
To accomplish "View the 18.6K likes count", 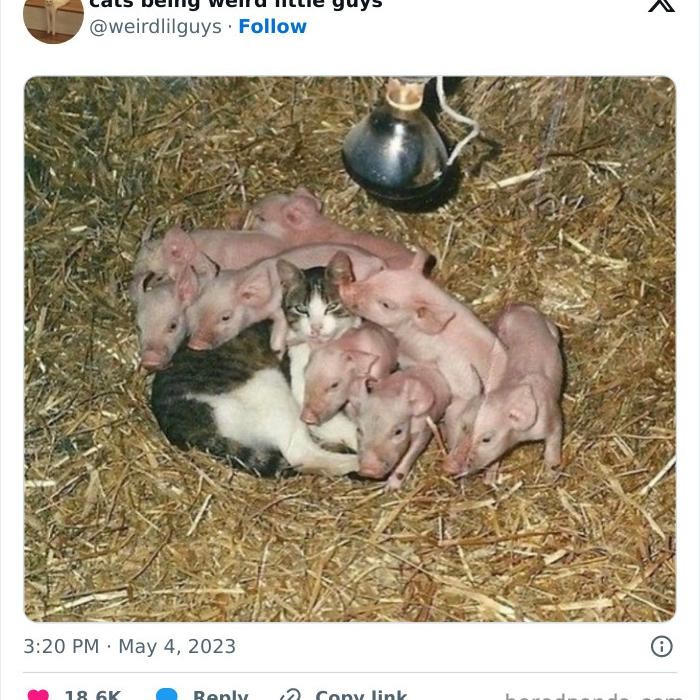I will pyautogui.click(x=92, y=695).
